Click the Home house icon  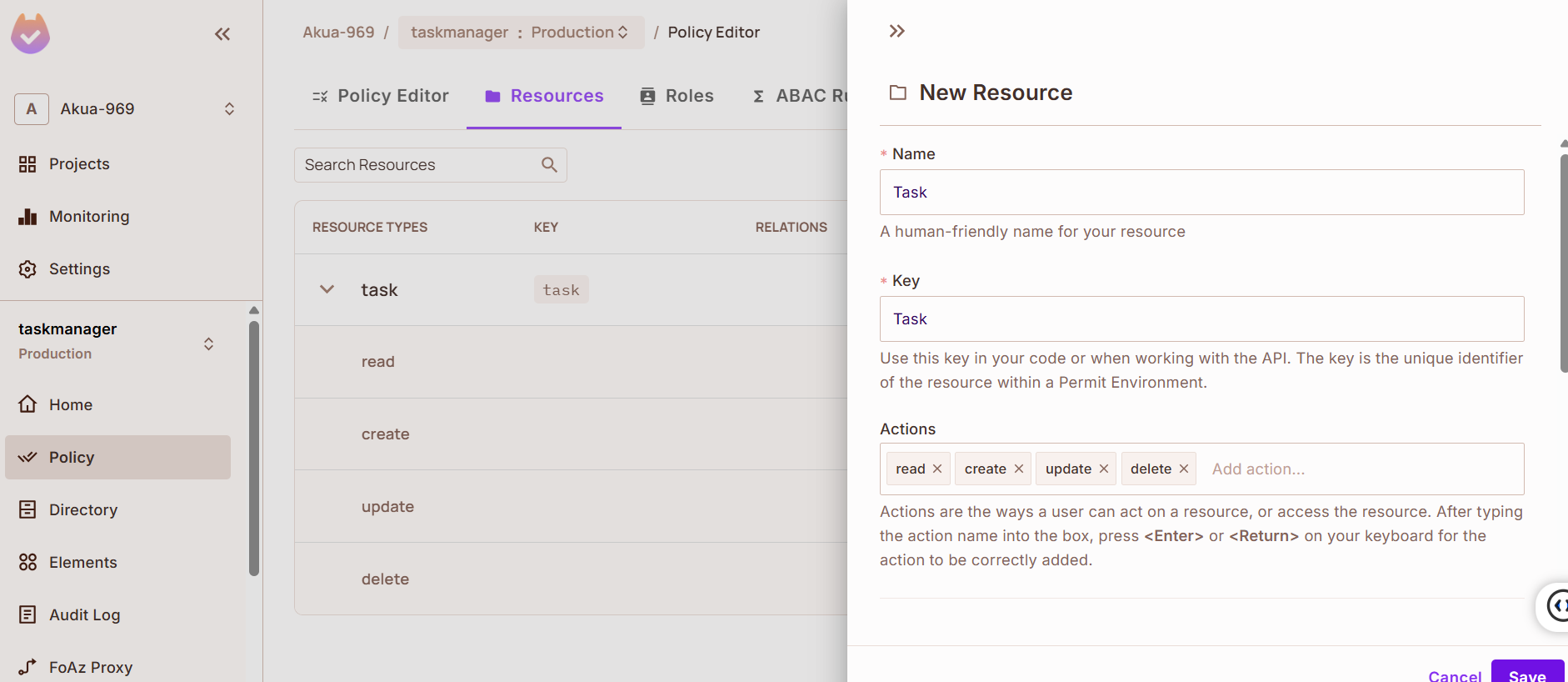coord(27,404)
